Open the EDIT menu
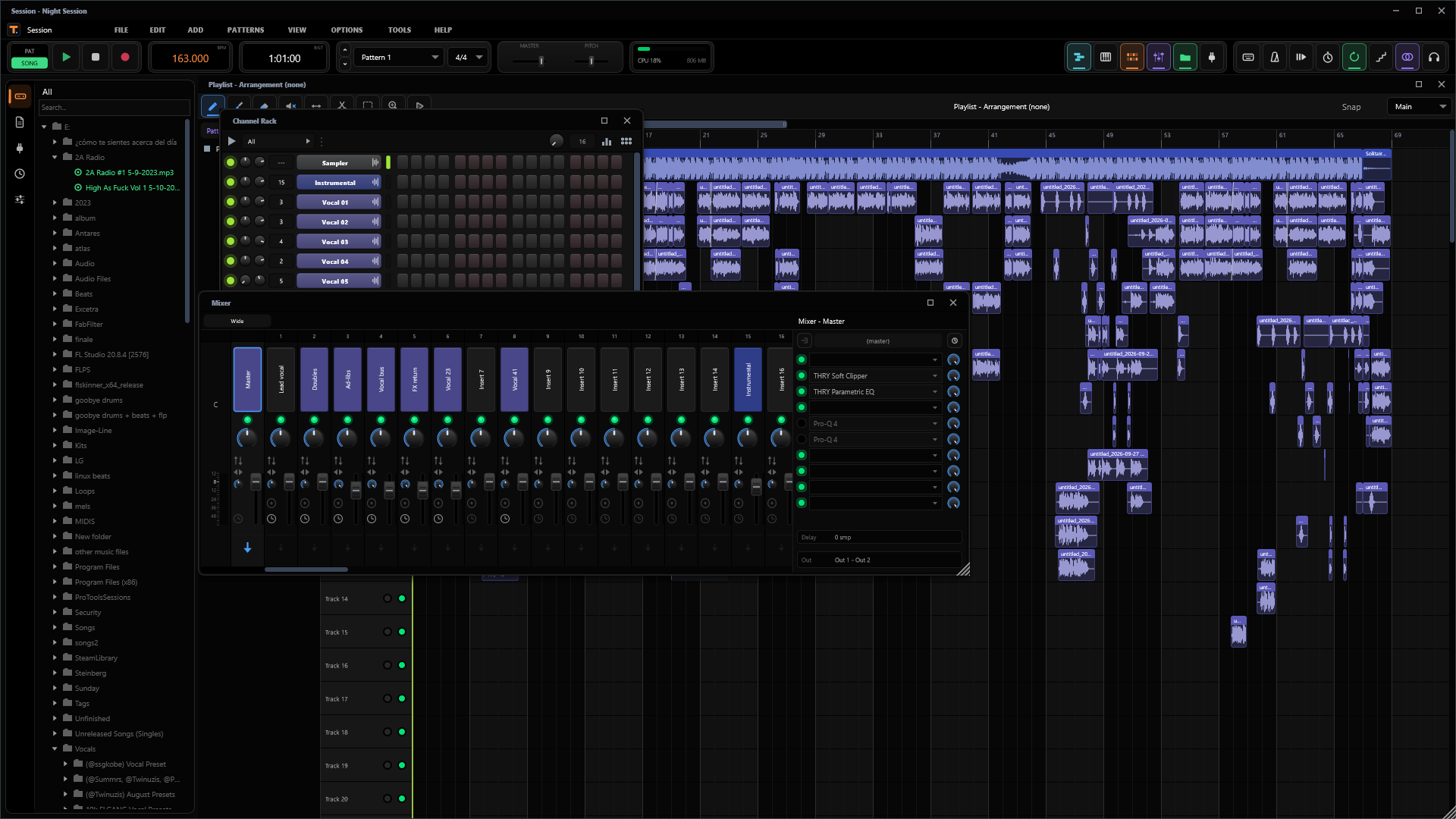Viewport: 1456px width, 819px height. [158, 30]
